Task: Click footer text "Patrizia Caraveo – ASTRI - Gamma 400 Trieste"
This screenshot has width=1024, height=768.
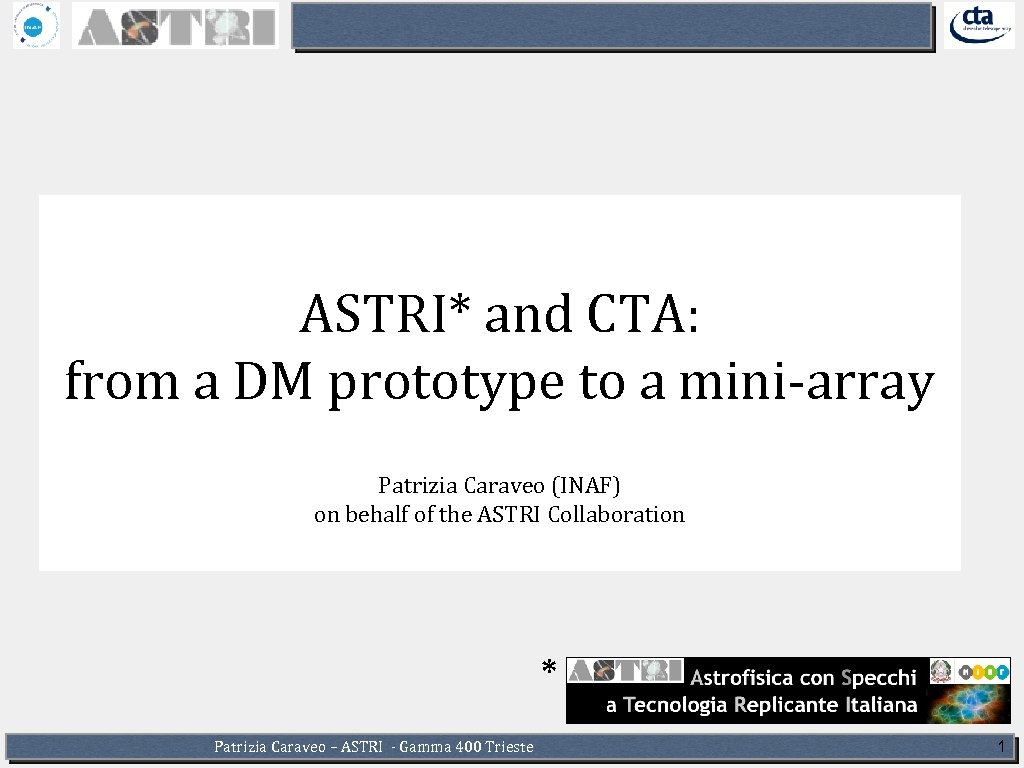Action: [374, 746]
